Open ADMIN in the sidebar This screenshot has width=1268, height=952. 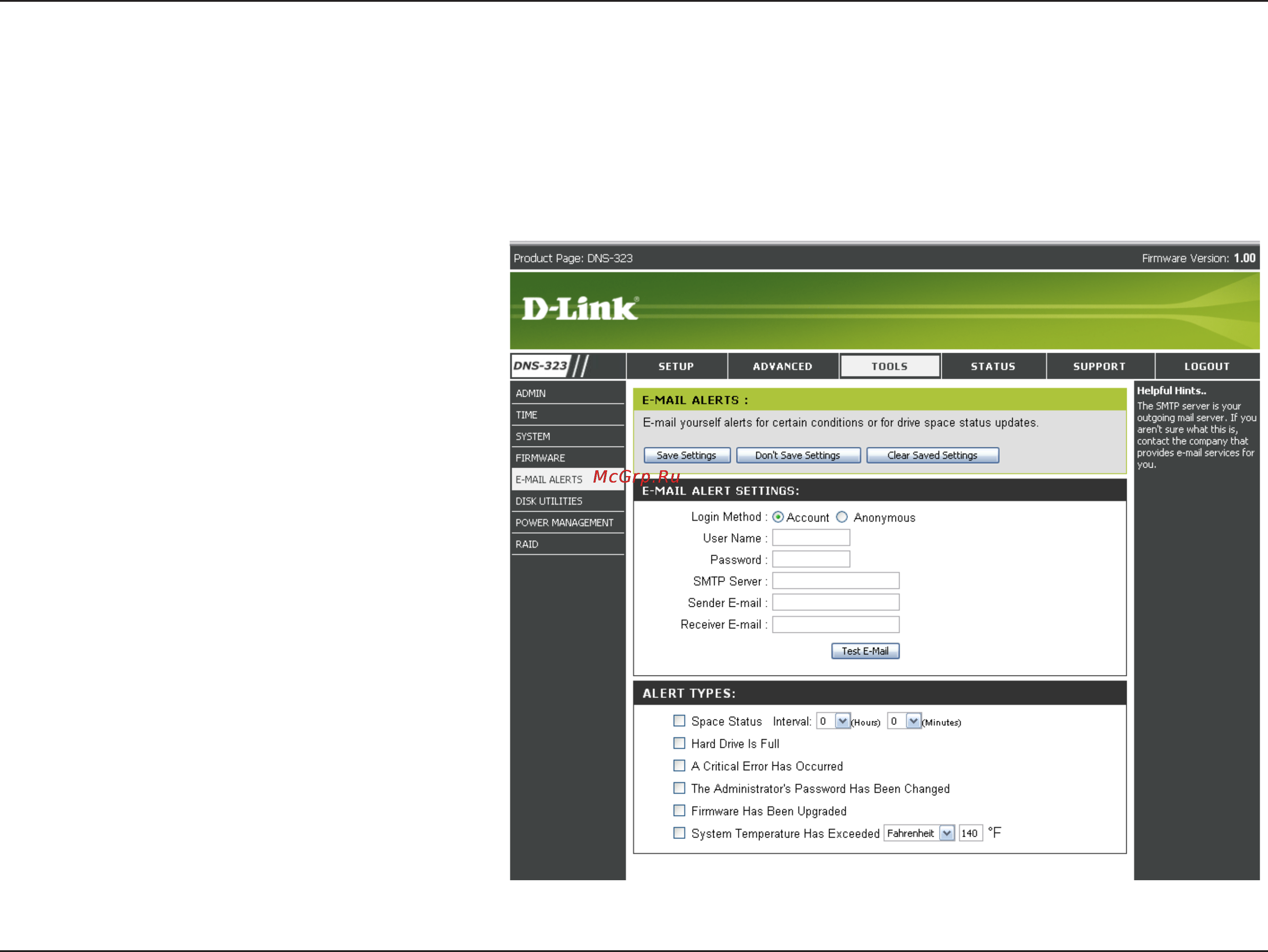[568, 393]
